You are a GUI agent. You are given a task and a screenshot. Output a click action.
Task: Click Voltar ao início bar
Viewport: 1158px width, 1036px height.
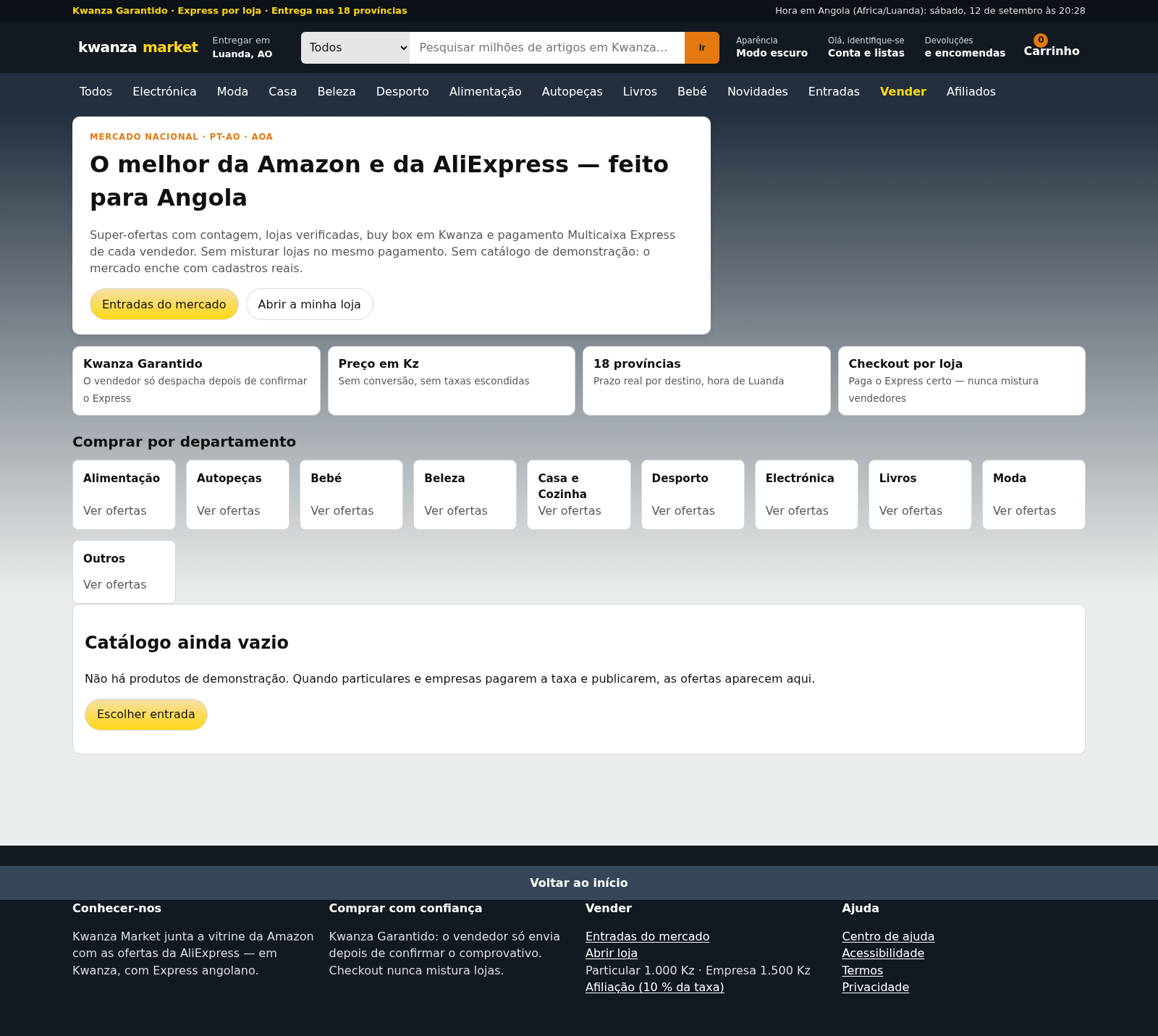pos(579,883)
